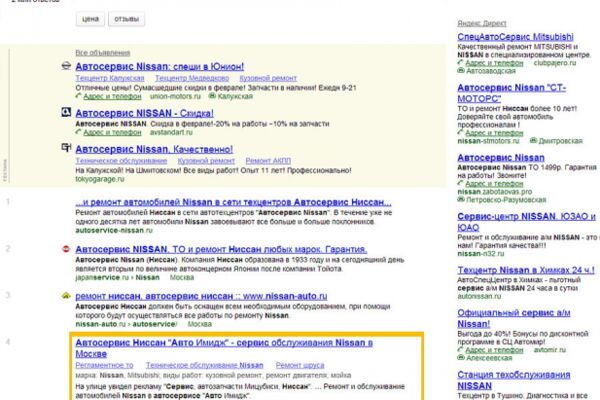Open 'Адрес и телефон' for avstandart.ru
This screenshot has width=600, height=400.
112,132
